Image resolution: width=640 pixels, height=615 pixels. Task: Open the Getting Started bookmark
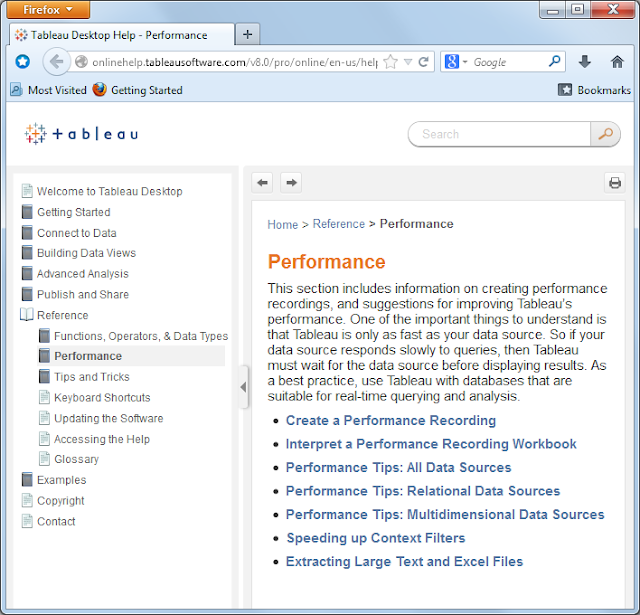click(138, 90)
